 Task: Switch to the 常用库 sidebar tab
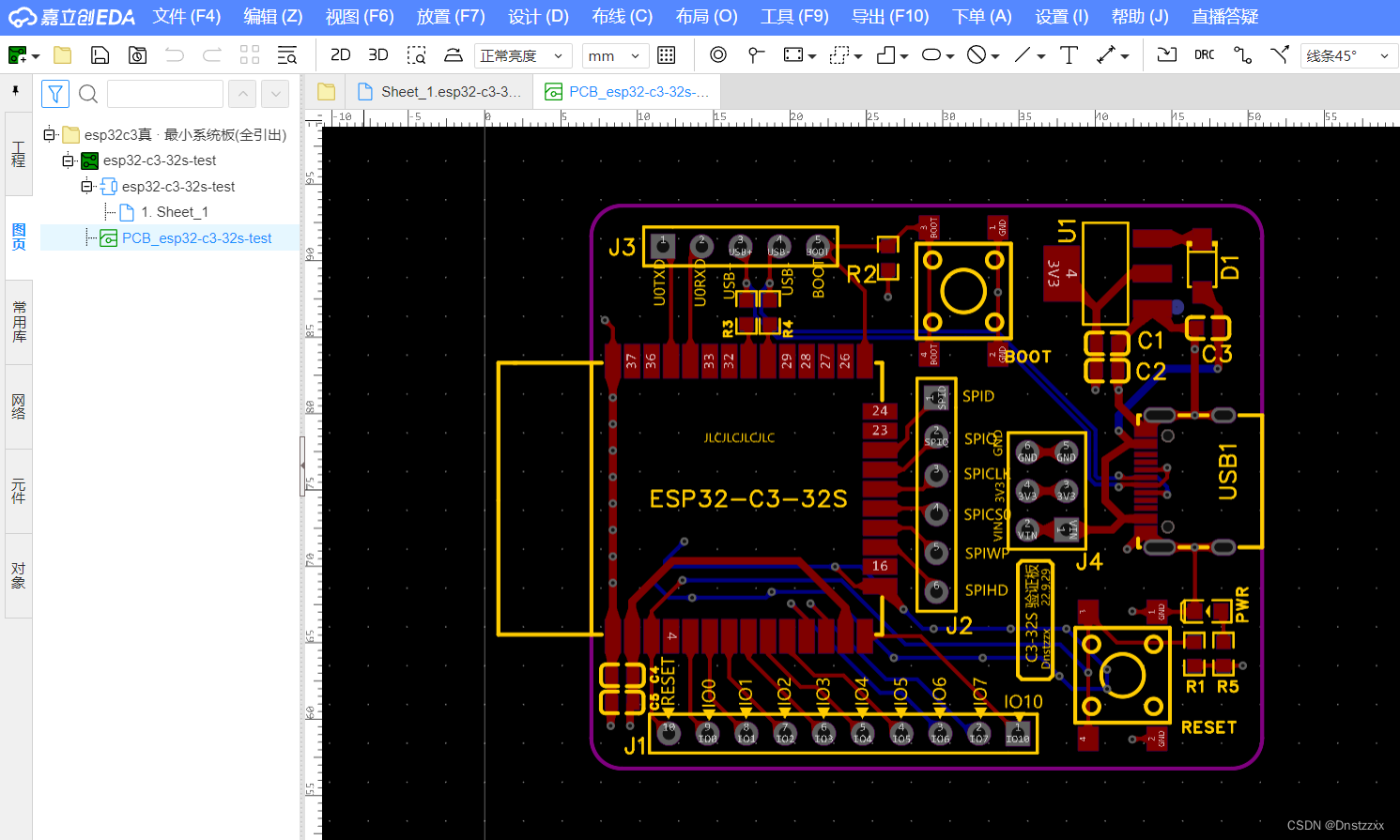point(18,322)
